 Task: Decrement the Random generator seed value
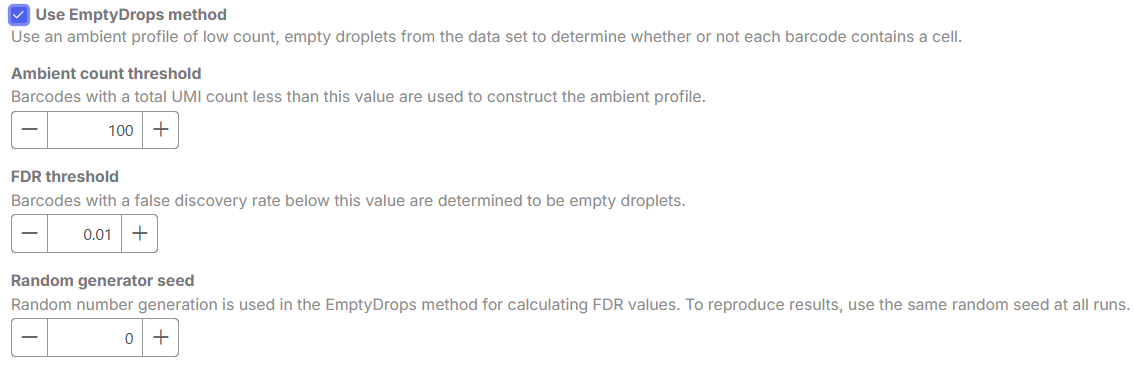point(30,338)
